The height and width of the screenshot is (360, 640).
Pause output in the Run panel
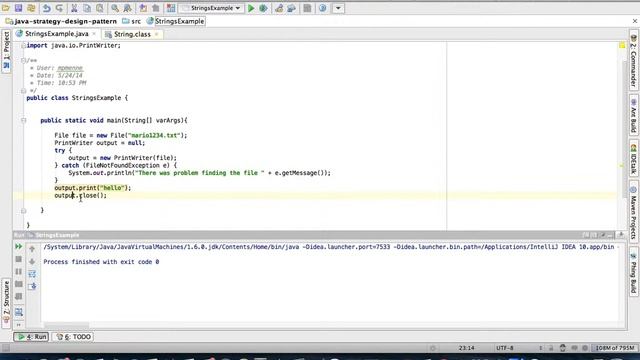click(18, 271)
